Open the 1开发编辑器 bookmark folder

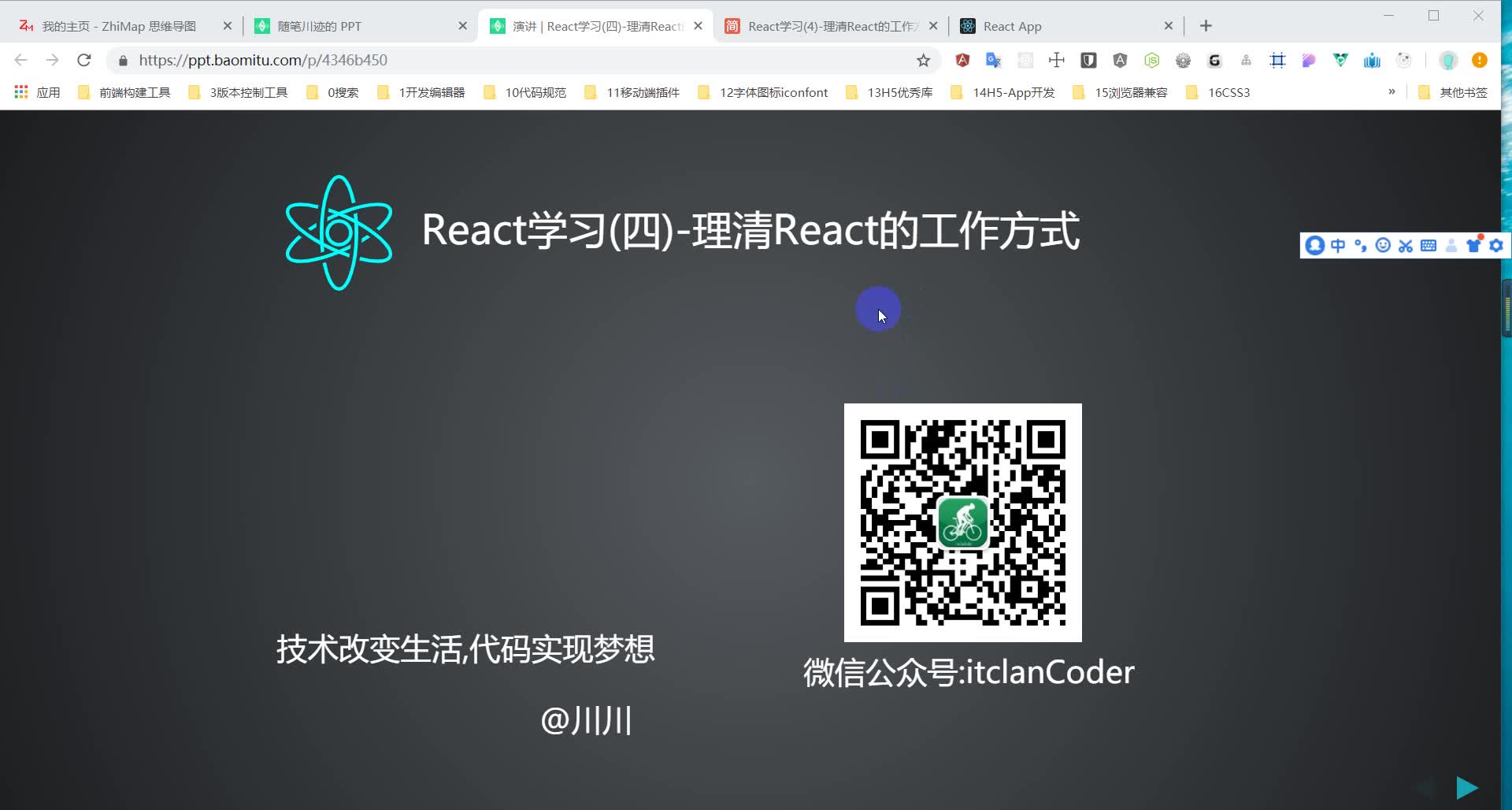[421, 92]
